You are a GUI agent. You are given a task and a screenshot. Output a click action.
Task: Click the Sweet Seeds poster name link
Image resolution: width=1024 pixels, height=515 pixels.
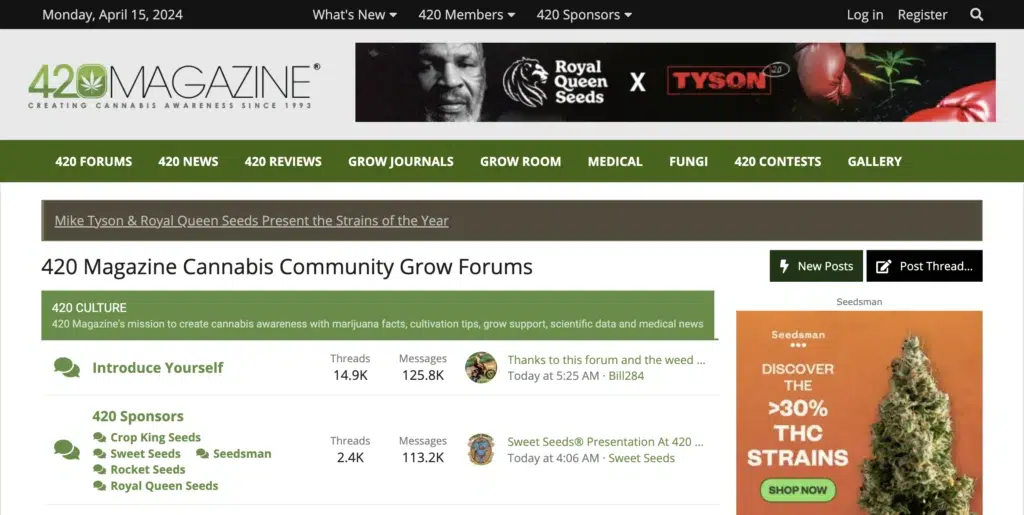[641, 458]
